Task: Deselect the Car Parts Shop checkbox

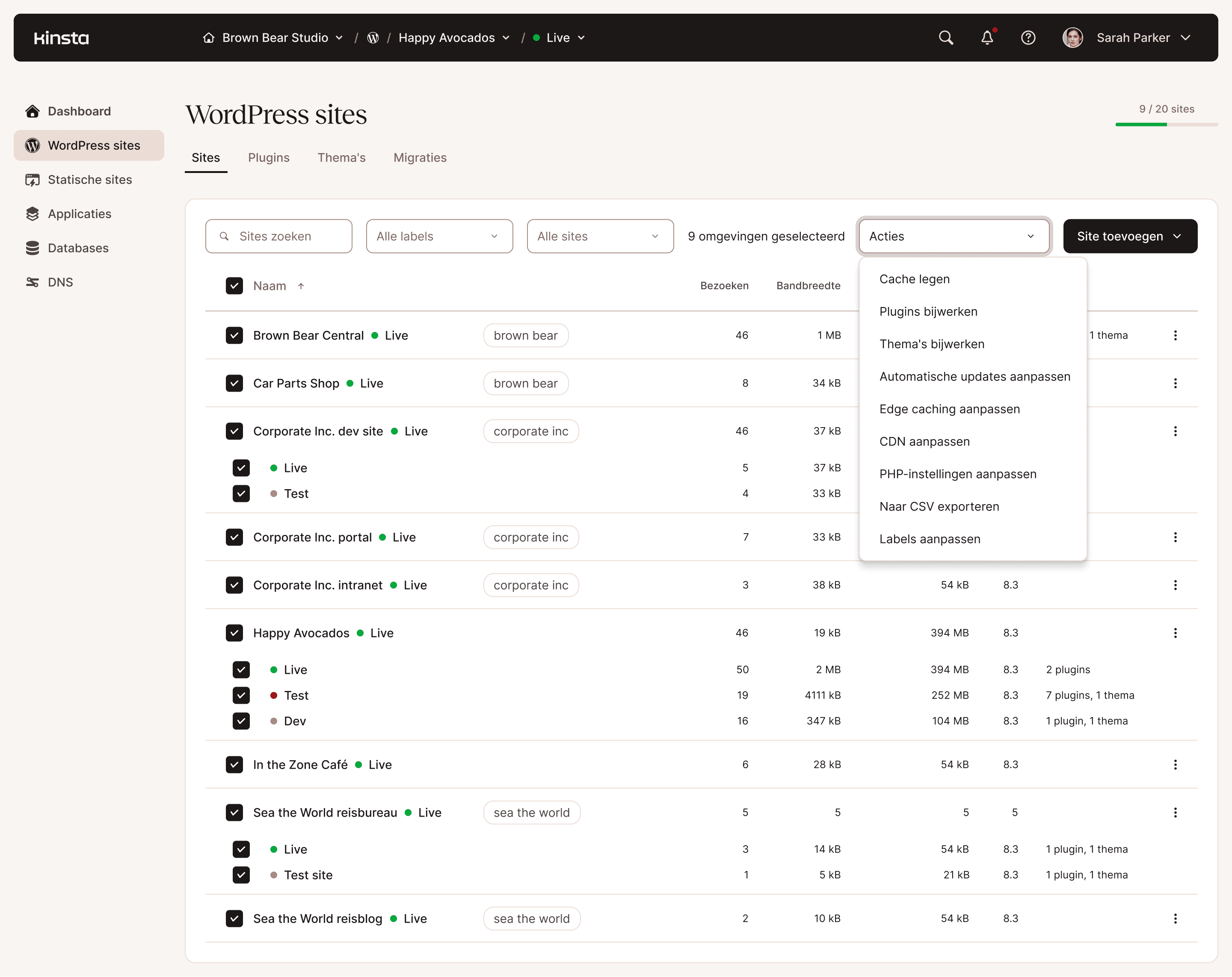Action: tap(234, 383)
